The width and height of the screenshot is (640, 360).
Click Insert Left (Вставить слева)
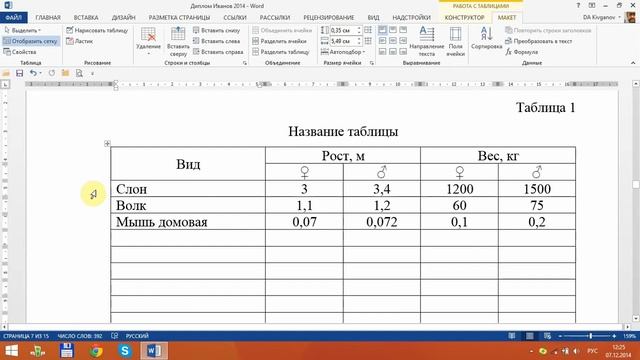pyautogui.click(x=216, y=41)
